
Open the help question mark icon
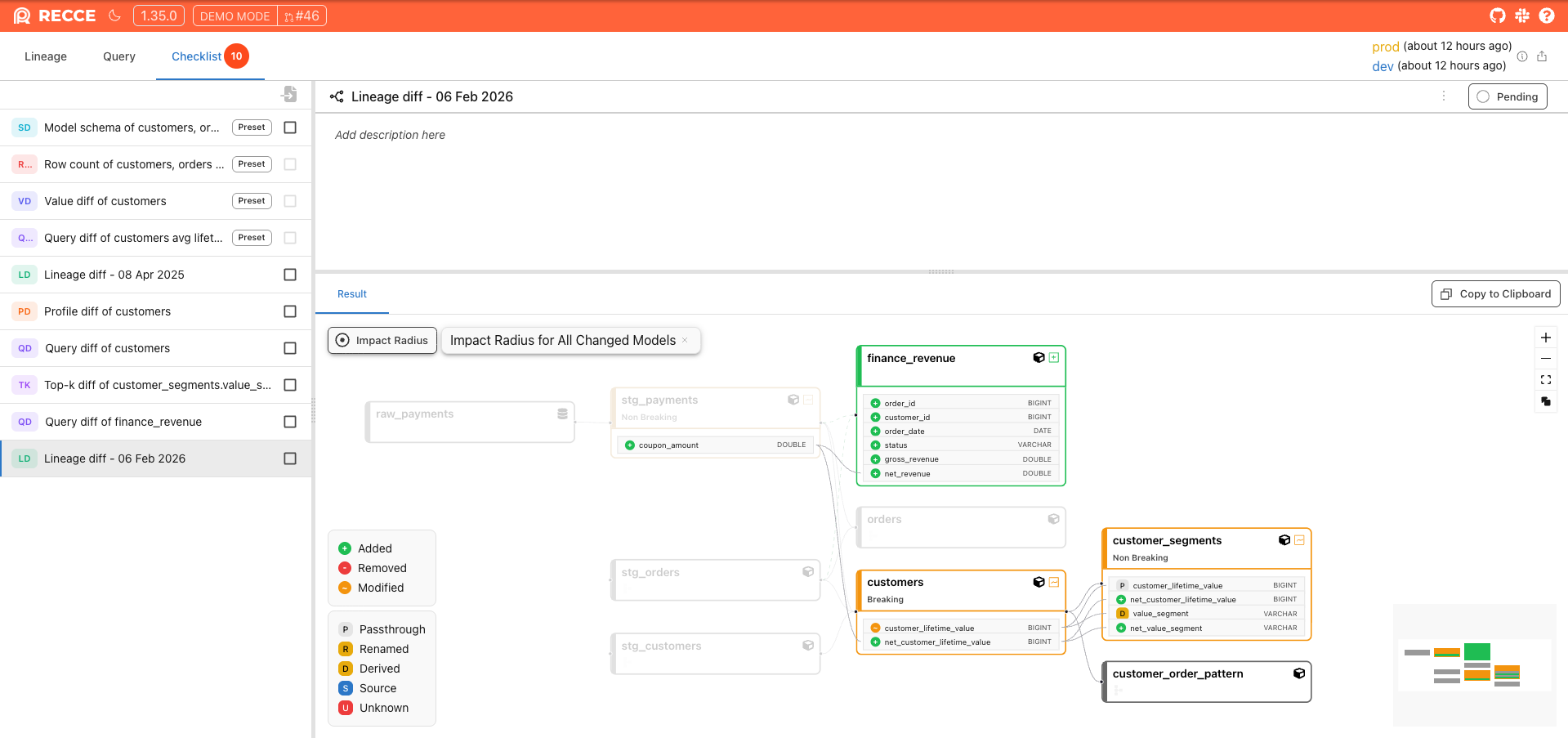(1546, 16)
